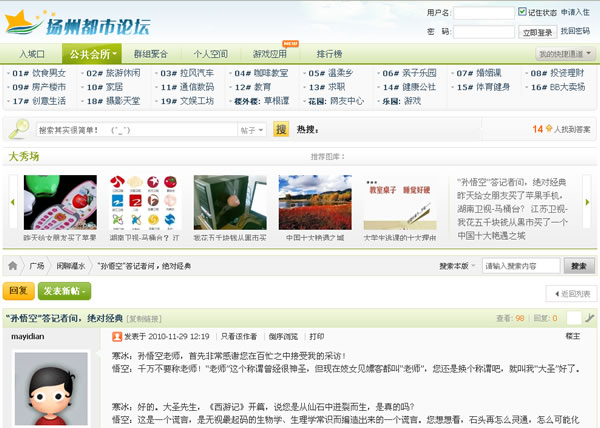This screenshot has height=428, width=600.
Task: Focus the 请输入搜索内容 field
Action: tap(521, 266)
